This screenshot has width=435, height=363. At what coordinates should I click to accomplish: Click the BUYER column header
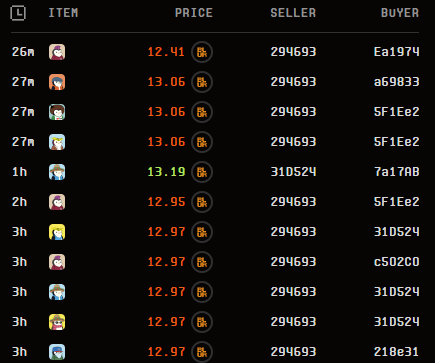click(400, 13)
